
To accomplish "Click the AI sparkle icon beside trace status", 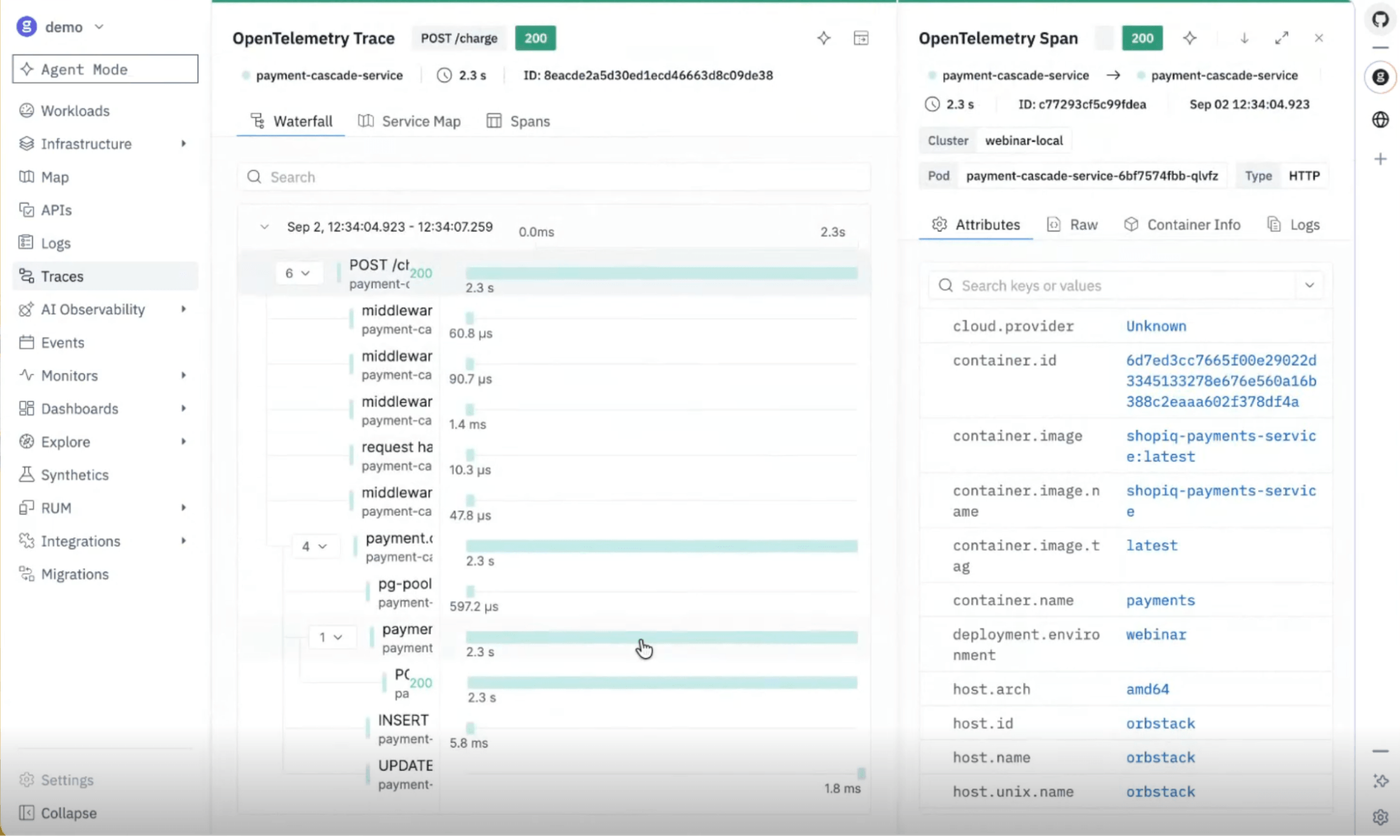I will pos(824,38).
